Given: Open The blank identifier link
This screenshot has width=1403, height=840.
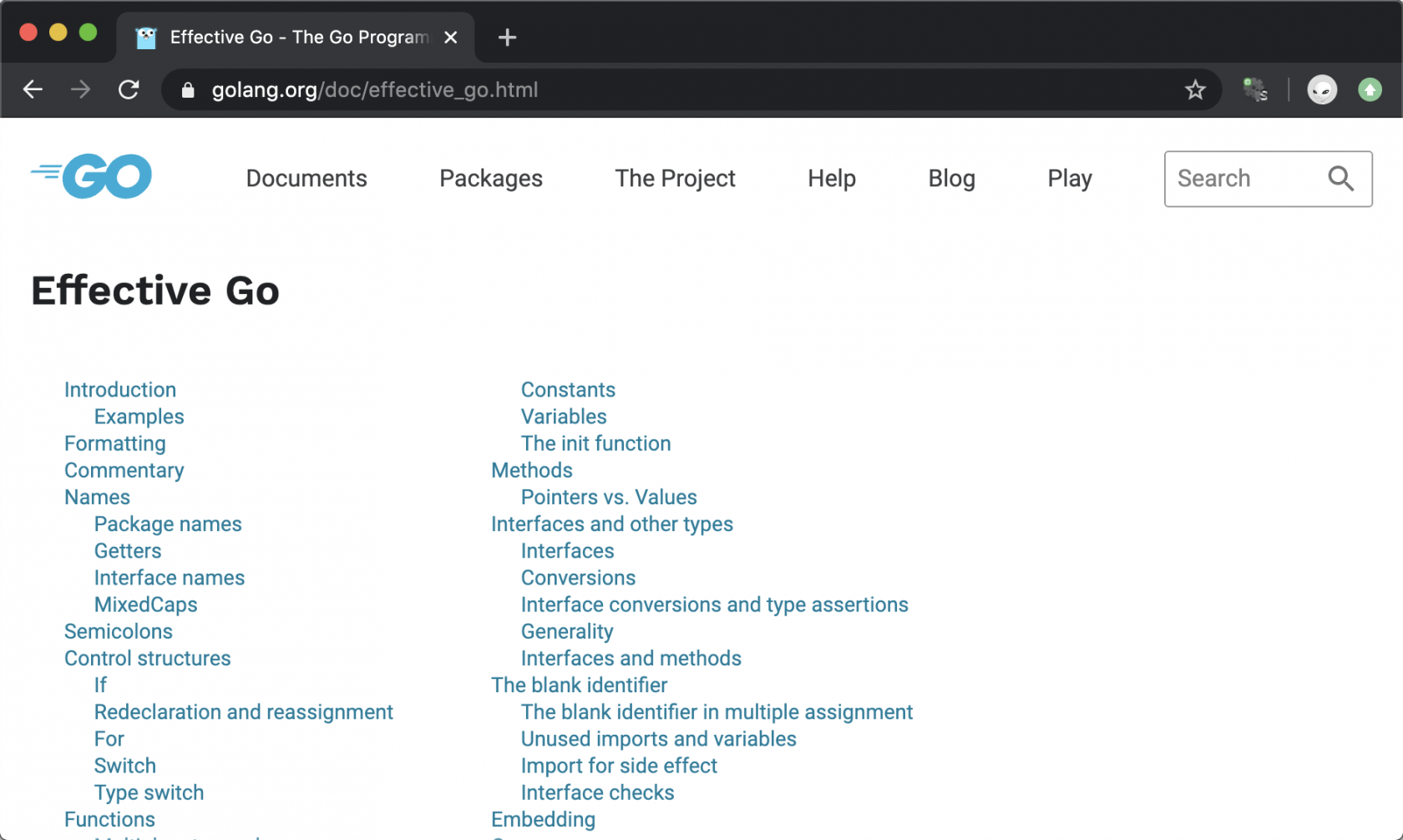Looking at the screenshot, I should pos(580,685).
